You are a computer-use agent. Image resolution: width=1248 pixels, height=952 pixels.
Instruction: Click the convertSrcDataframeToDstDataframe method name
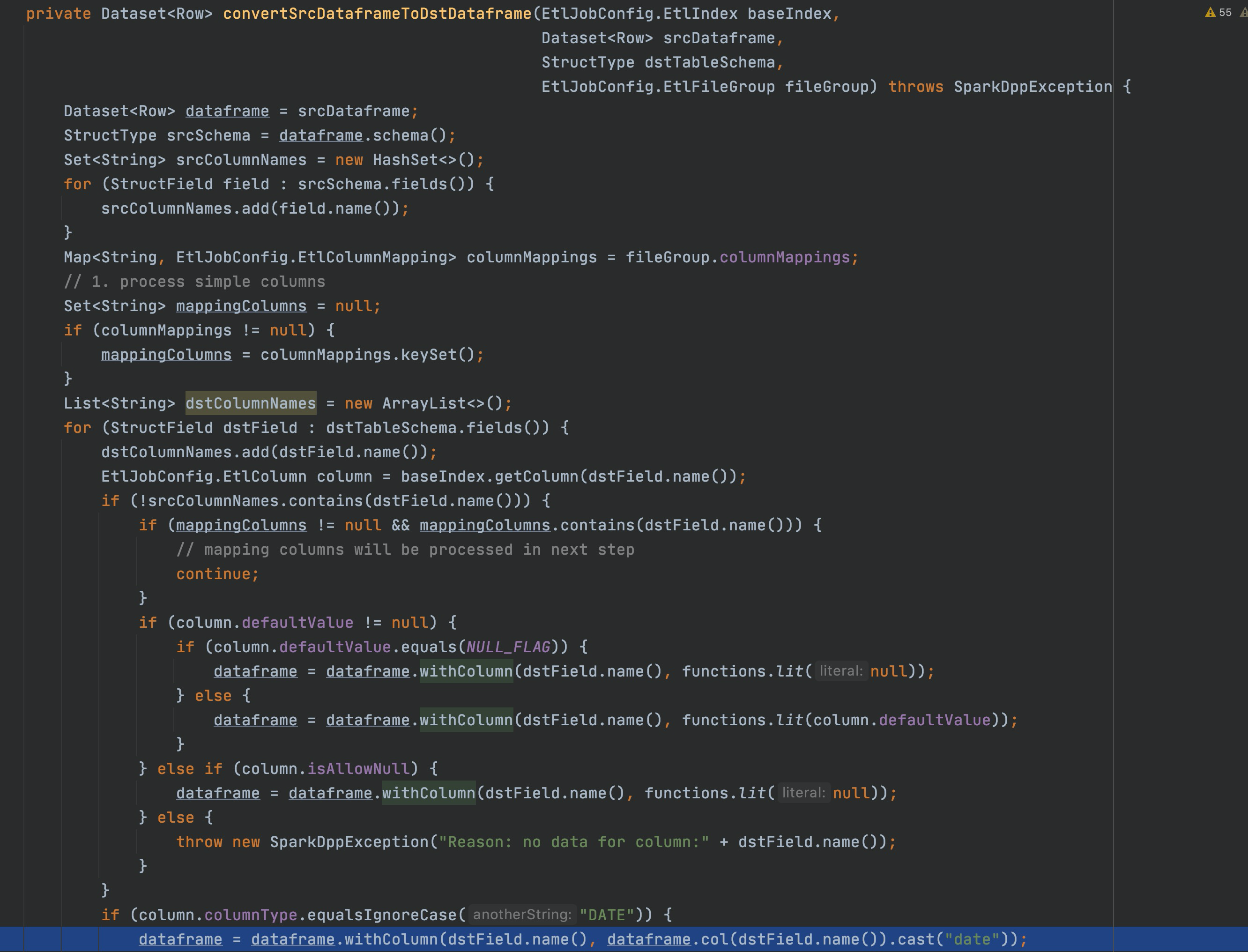tap(377, 14)
